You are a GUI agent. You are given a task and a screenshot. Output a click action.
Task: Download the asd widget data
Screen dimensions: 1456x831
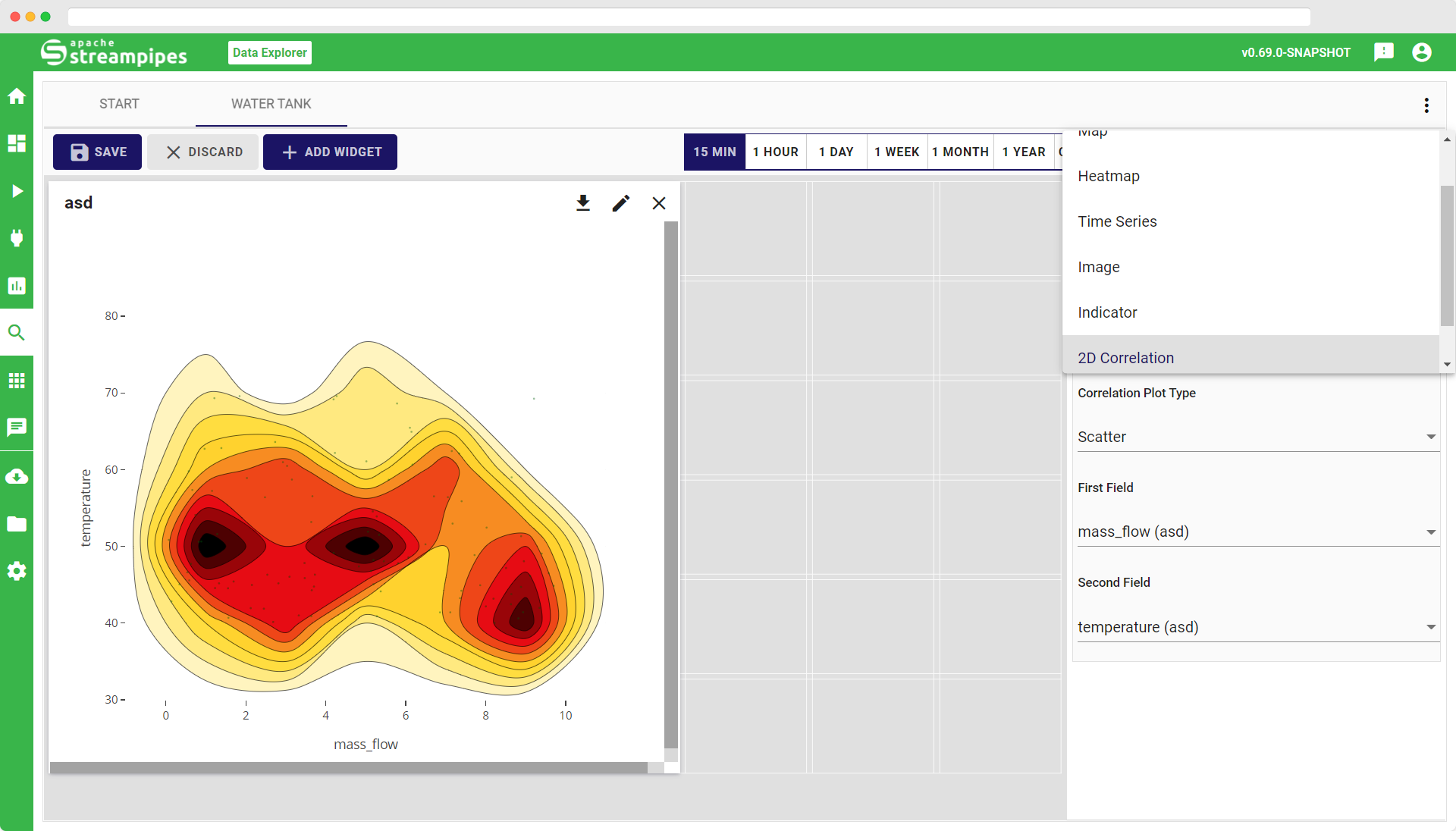click(582, 203)
